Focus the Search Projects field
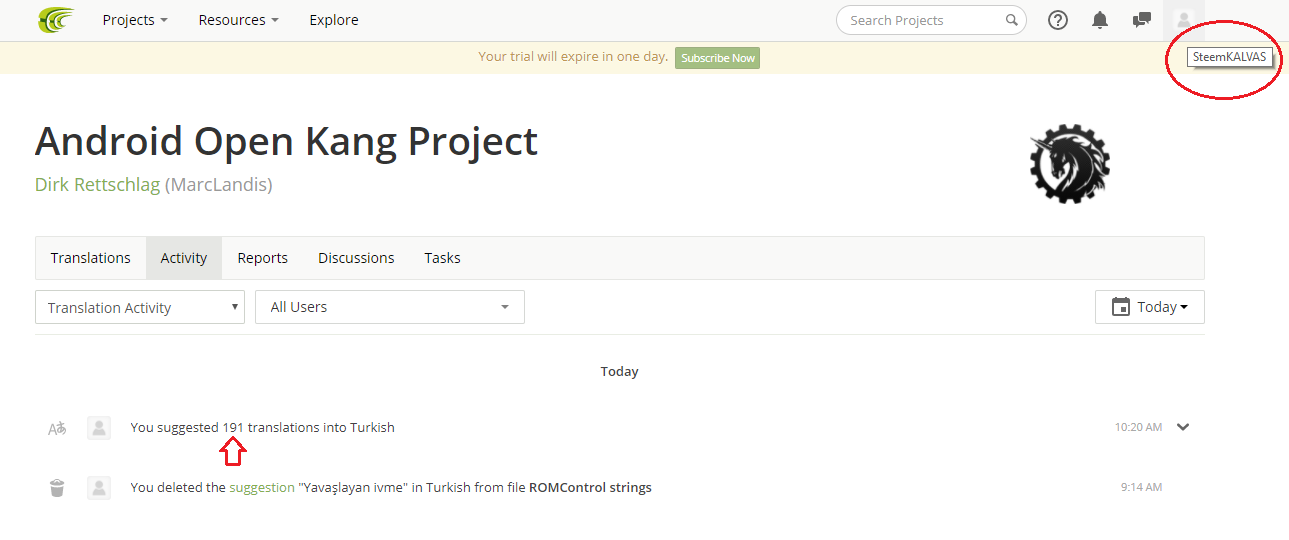The width and height of the screenshot is (1289, 540). 931,20
